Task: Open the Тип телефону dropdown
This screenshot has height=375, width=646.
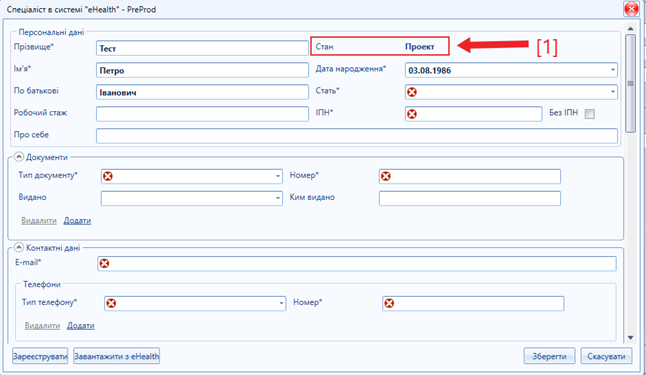Action: (281, 304)
